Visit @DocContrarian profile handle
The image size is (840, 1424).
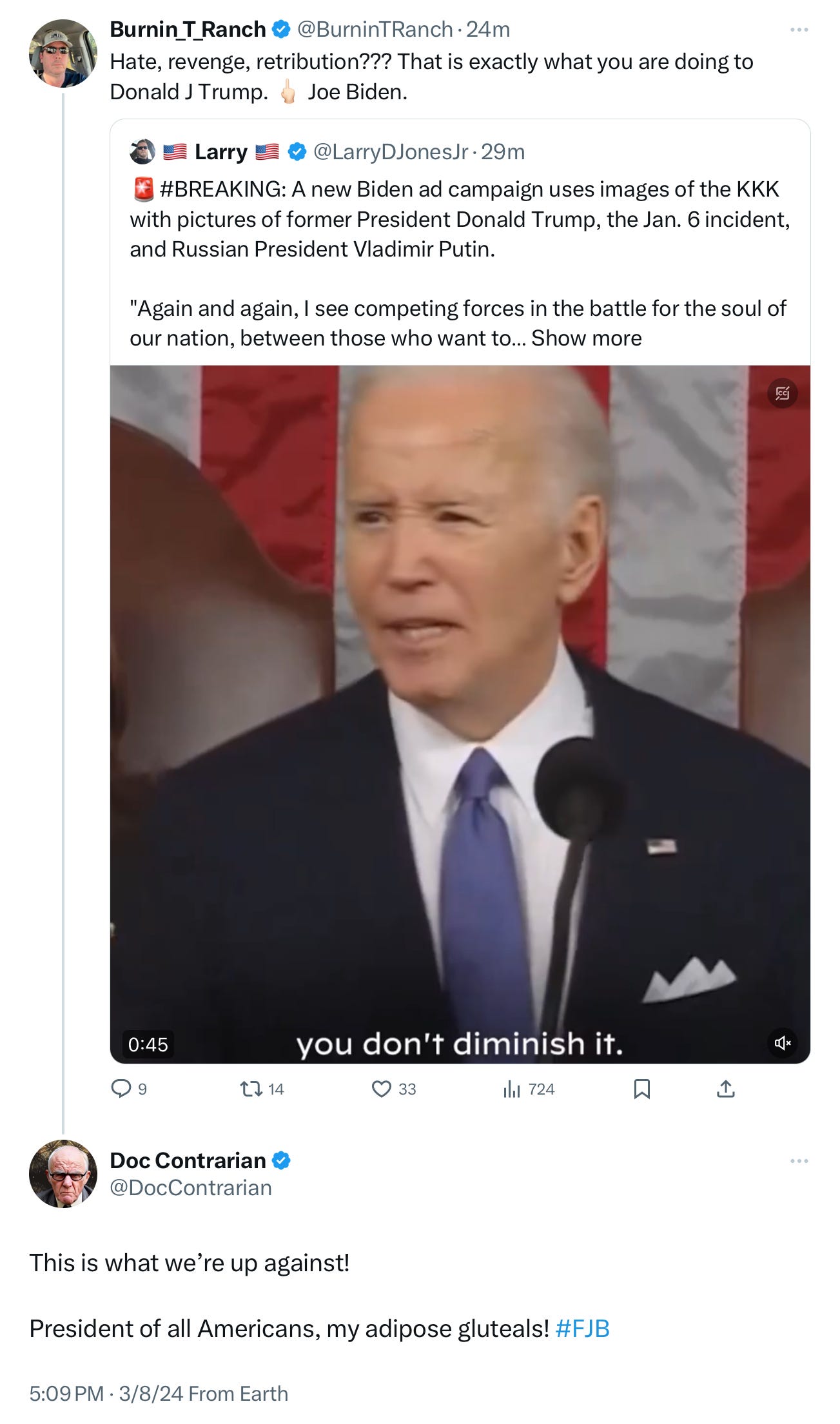[191, 1187]
